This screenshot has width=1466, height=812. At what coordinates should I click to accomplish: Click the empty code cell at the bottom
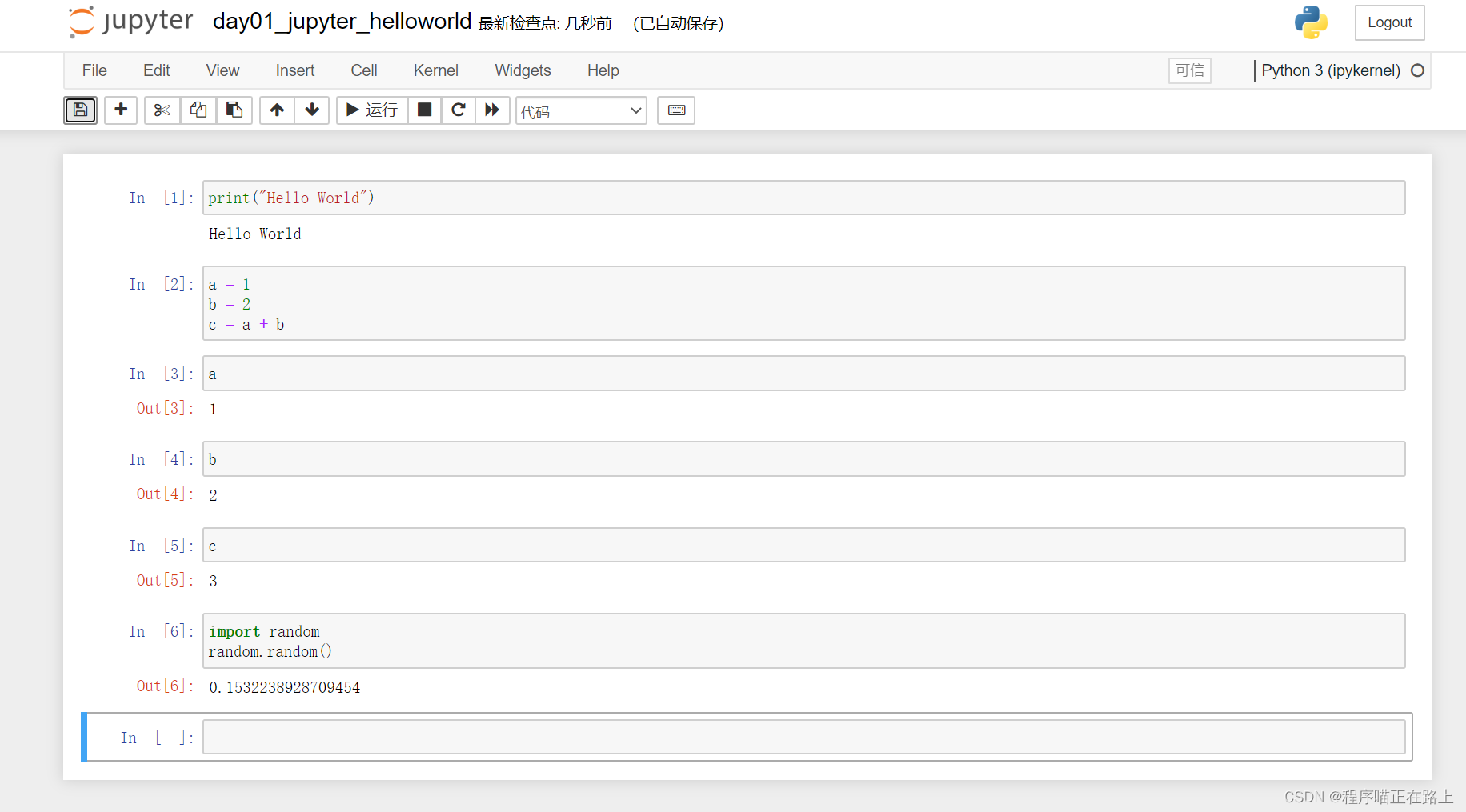[804, 737]
